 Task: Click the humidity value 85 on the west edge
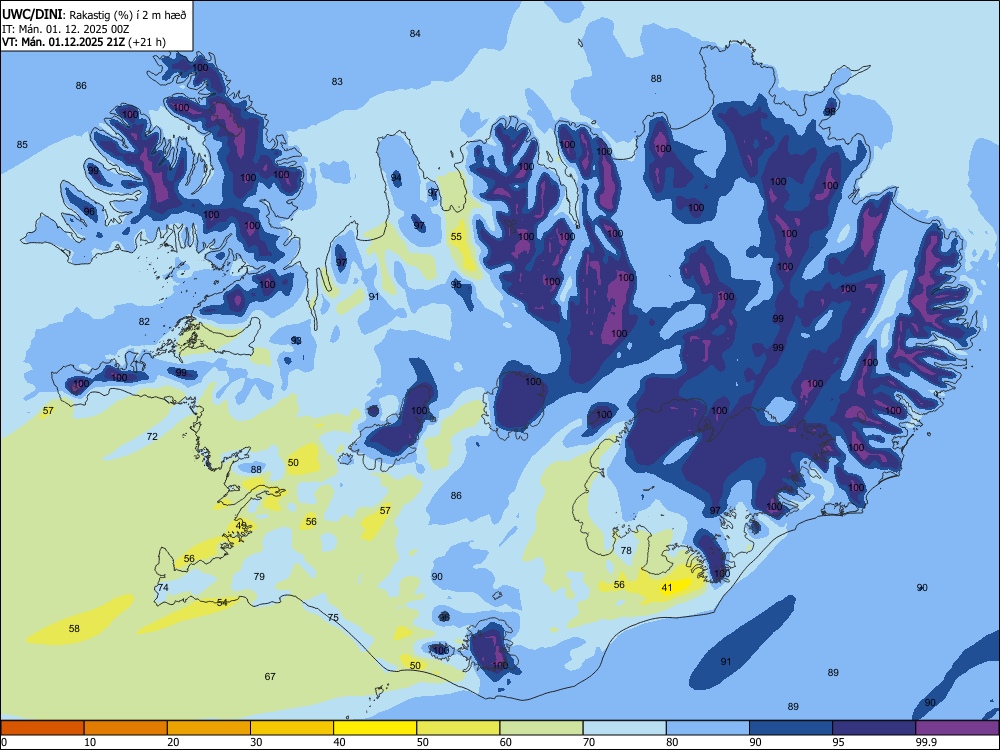pyautogui.click(x=22, y=144)
